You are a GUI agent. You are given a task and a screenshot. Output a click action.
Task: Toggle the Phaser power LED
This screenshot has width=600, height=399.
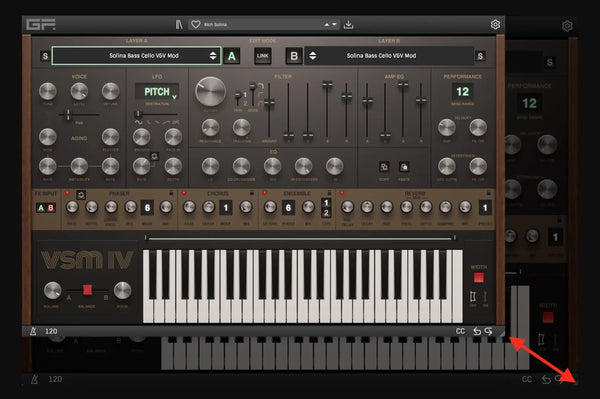pos(67,193)
